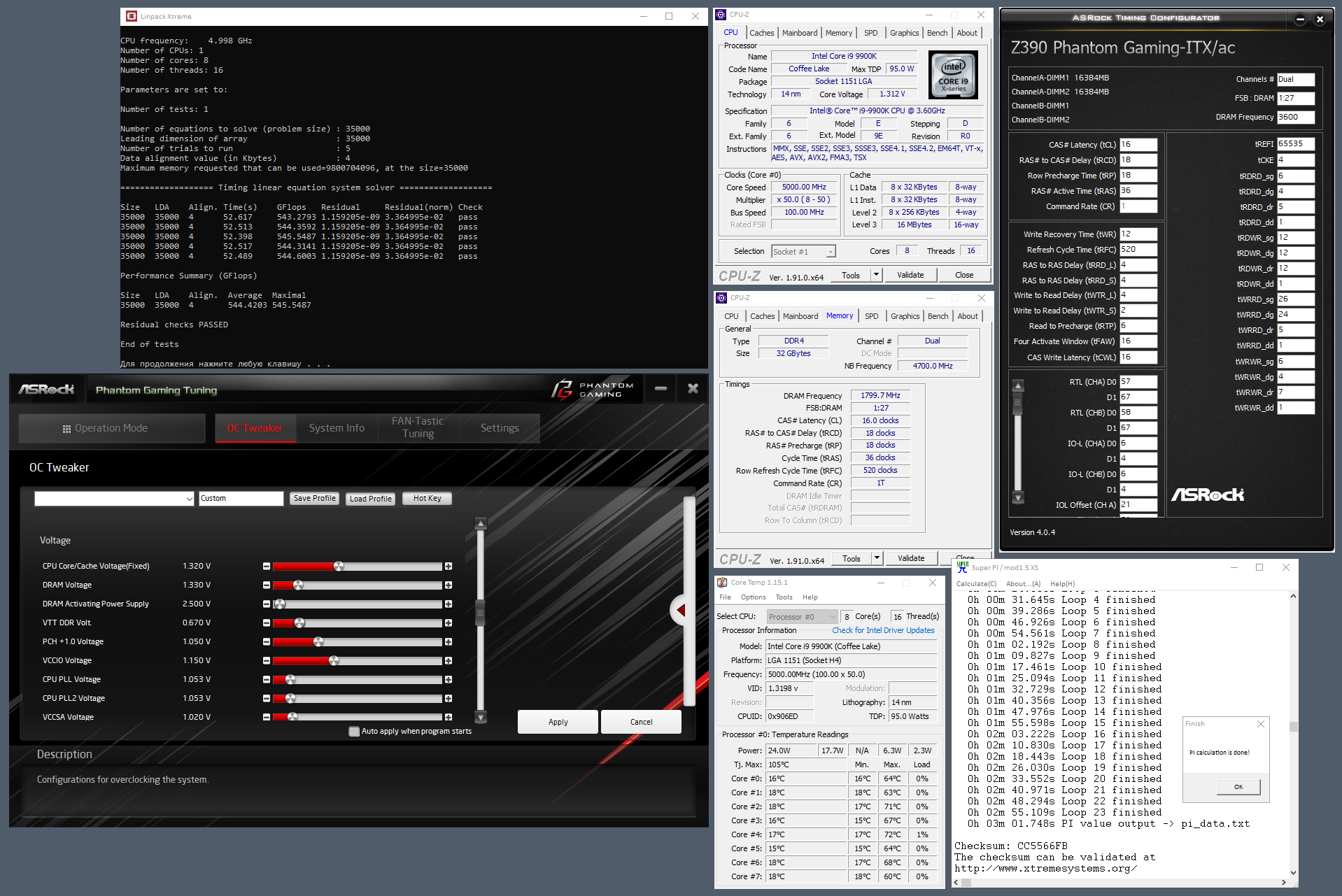This screenshot has height=896, width=1342.
Task: Select the Operation Mode tab
Action: (x=112, y=428)
